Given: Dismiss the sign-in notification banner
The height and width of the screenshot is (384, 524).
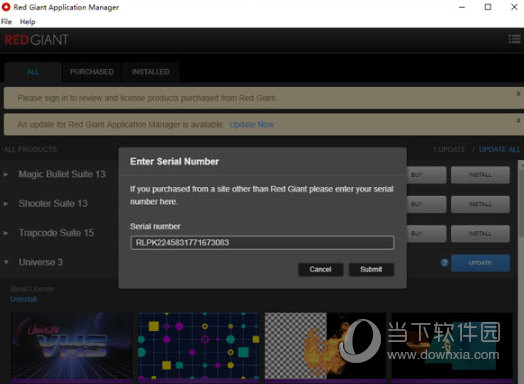Looking at the screenshot, I should pyautogui.click(x=518, y=94).
